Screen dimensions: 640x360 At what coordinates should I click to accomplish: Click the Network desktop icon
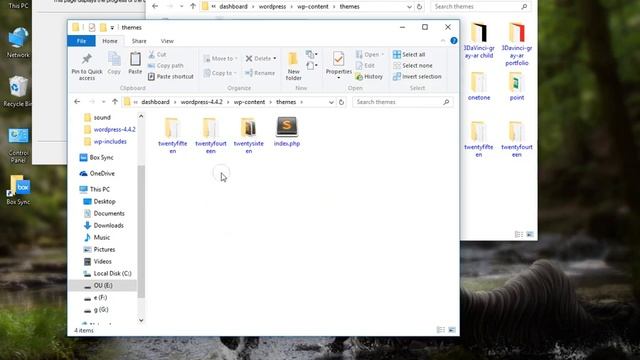(18, 42)
